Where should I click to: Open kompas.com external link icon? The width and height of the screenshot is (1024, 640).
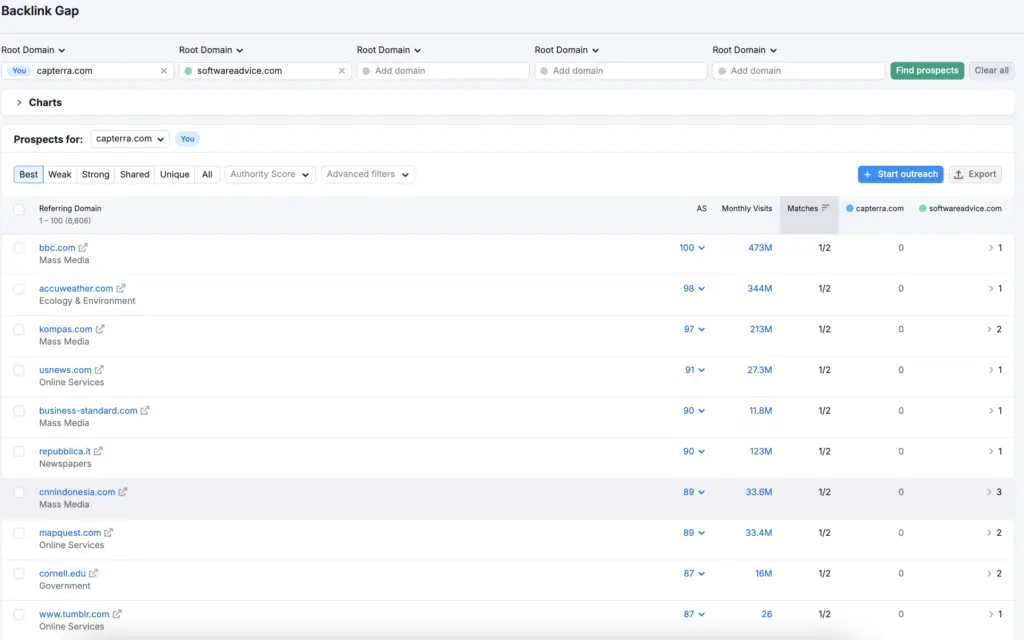click(x=100, y=329)
